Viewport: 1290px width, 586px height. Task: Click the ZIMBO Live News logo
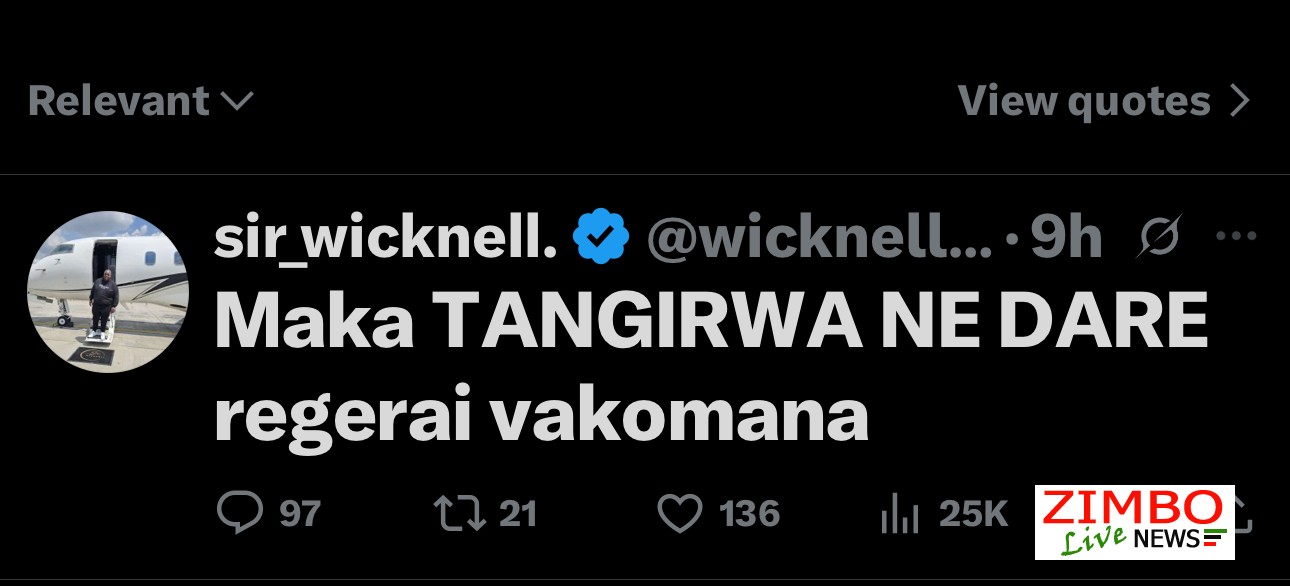point(1134,522)
